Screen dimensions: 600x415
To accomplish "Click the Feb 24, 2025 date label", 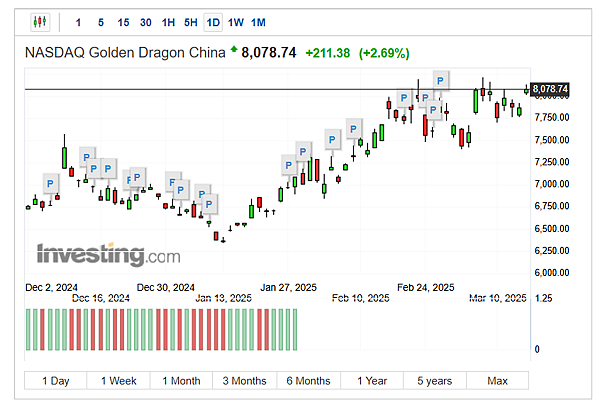I will (426, 287).
